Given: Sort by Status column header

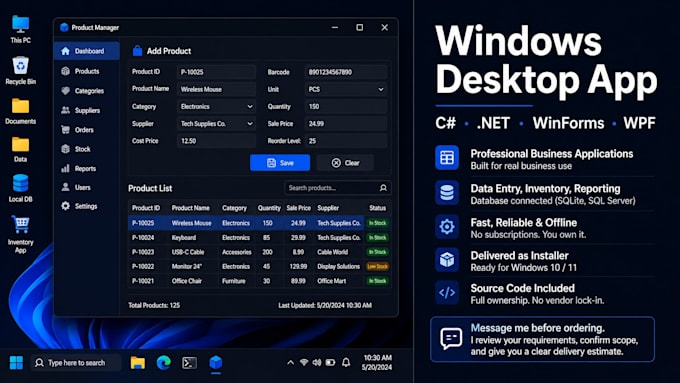Looking at the screenshot, I should [377, 208].
